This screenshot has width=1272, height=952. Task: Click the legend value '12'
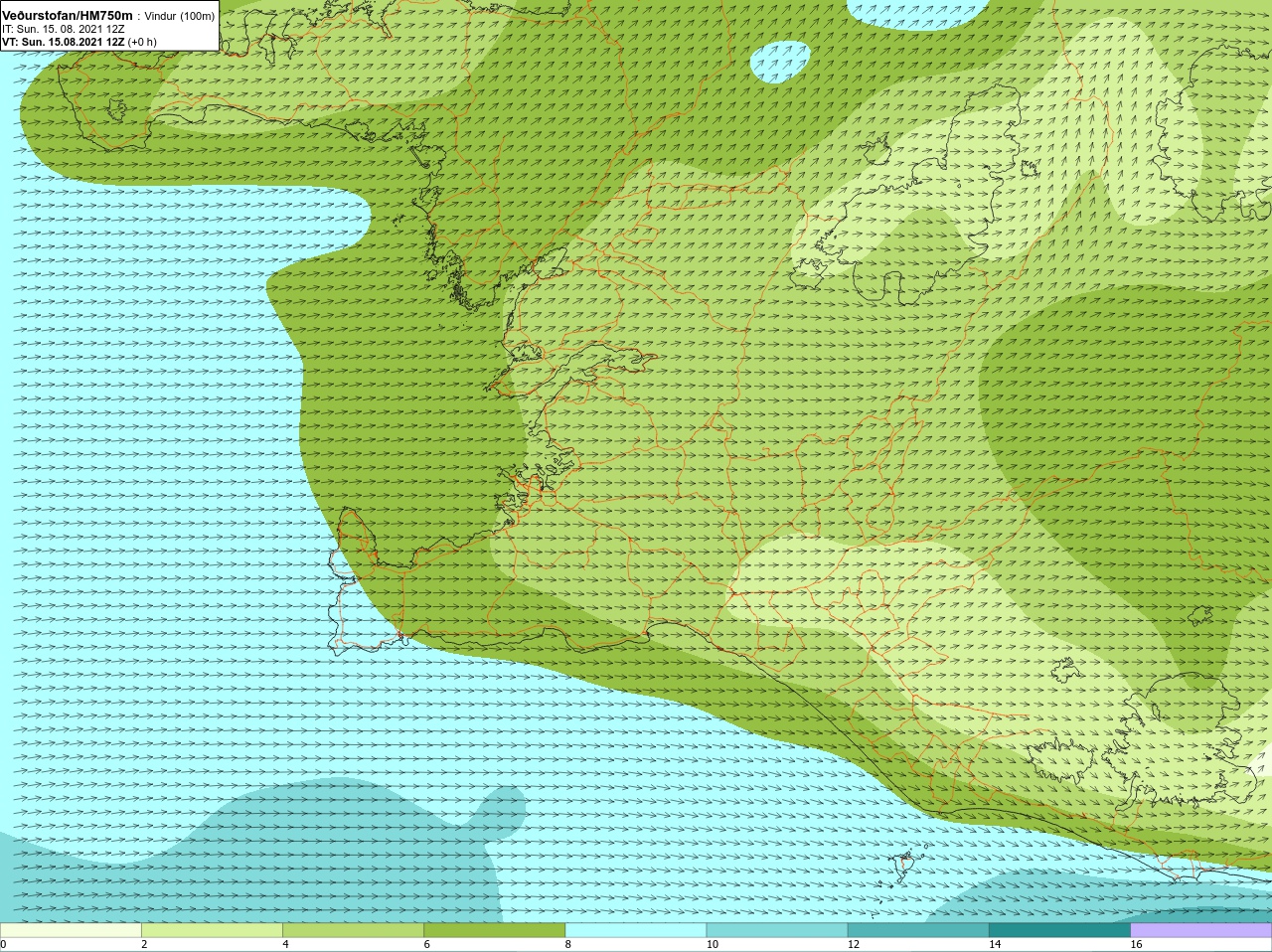coord(854,944)
